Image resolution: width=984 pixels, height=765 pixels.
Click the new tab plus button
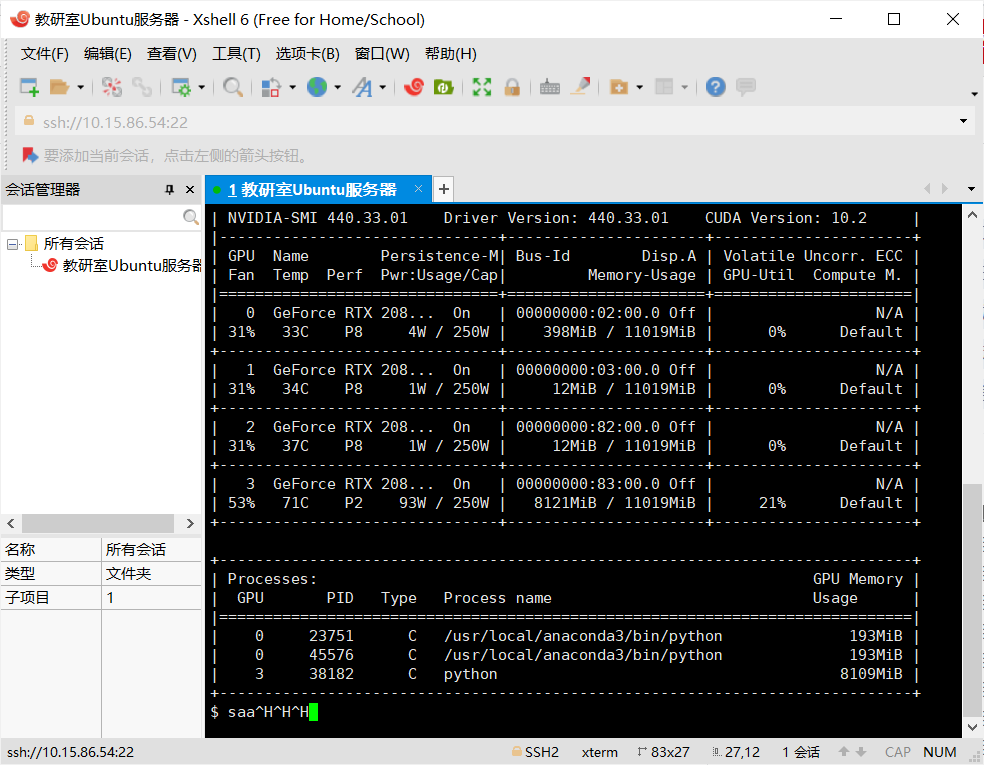pyautogui.click(x=443, y=188)
